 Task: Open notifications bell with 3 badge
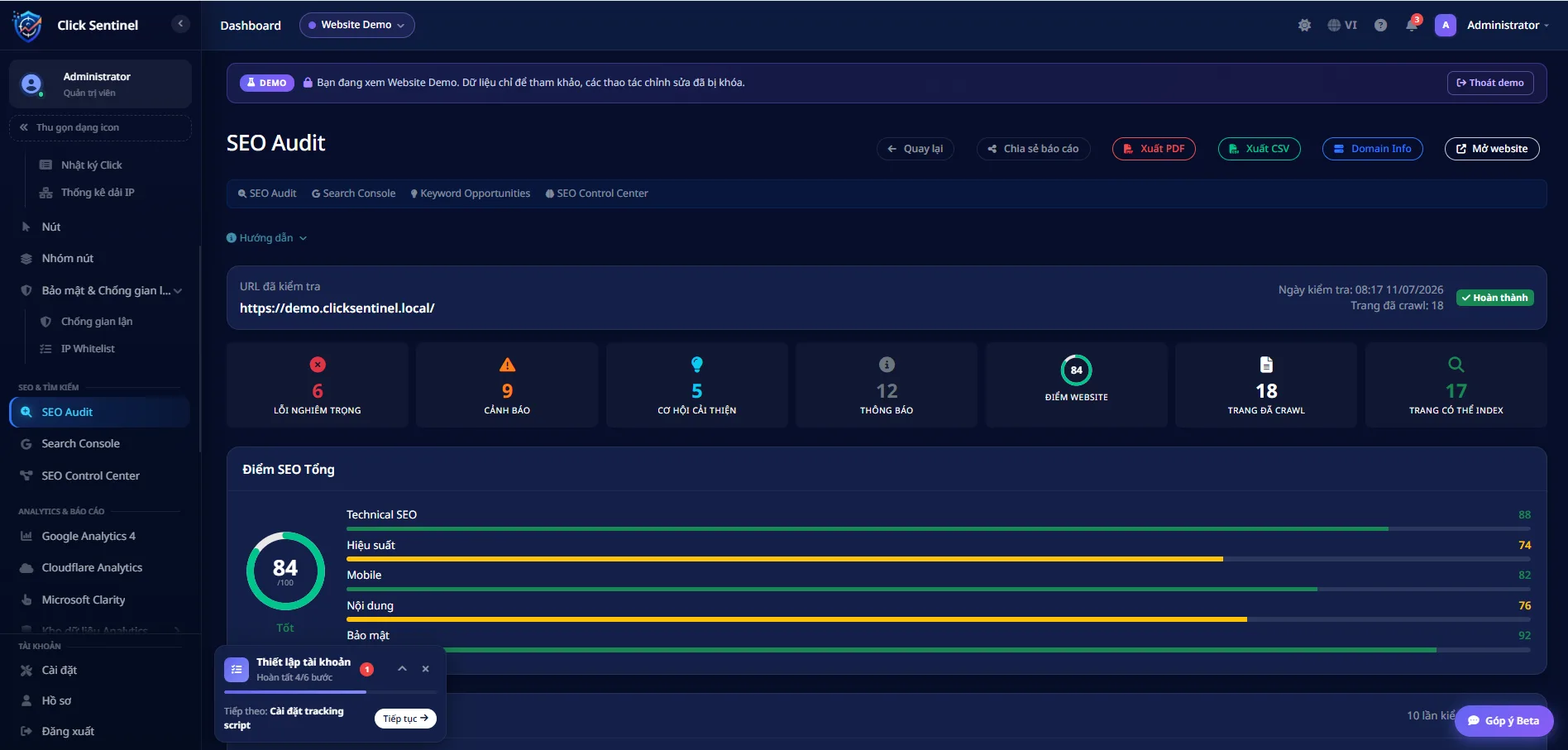(1412, 25)
